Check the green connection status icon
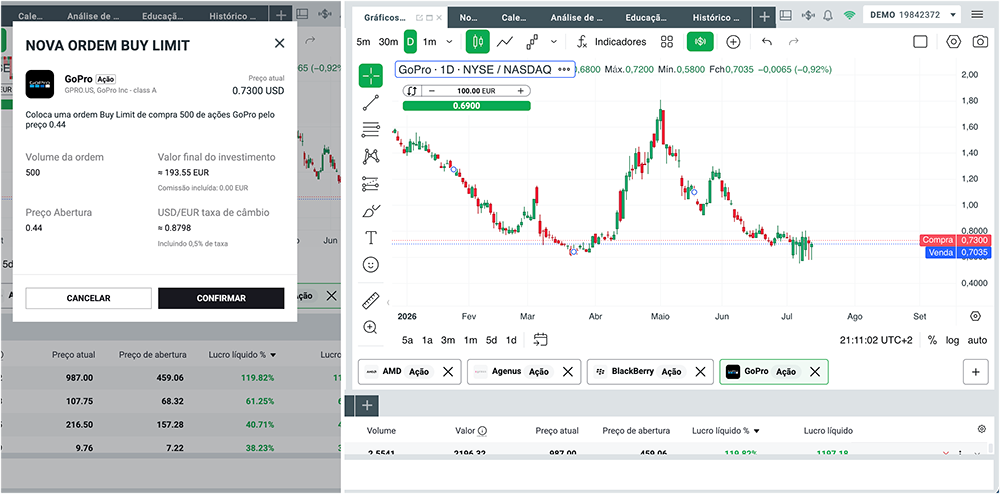 849,15
